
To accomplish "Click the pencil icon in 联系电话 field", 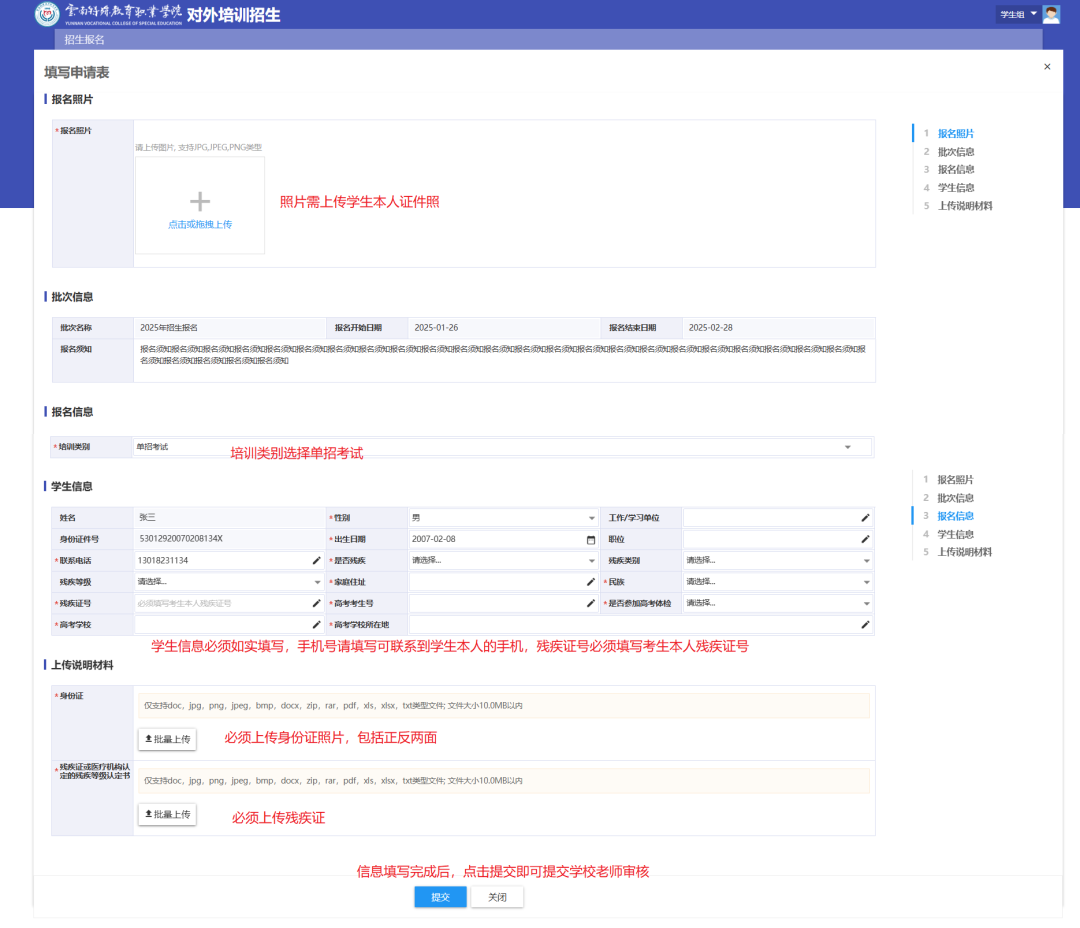I will pyautogui.click(x=316, y=560).
